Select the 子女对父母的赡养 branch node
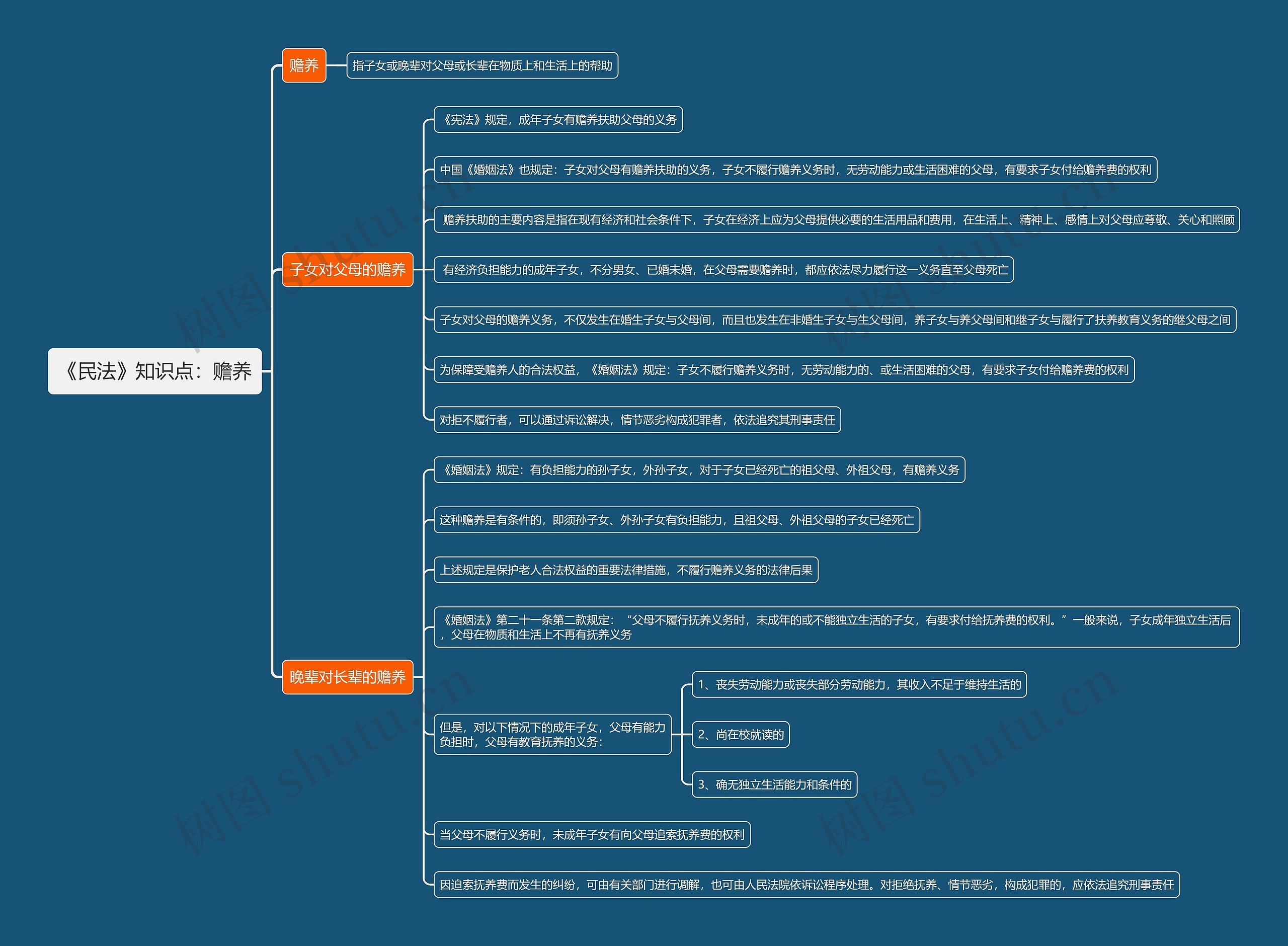 (347, 269)
